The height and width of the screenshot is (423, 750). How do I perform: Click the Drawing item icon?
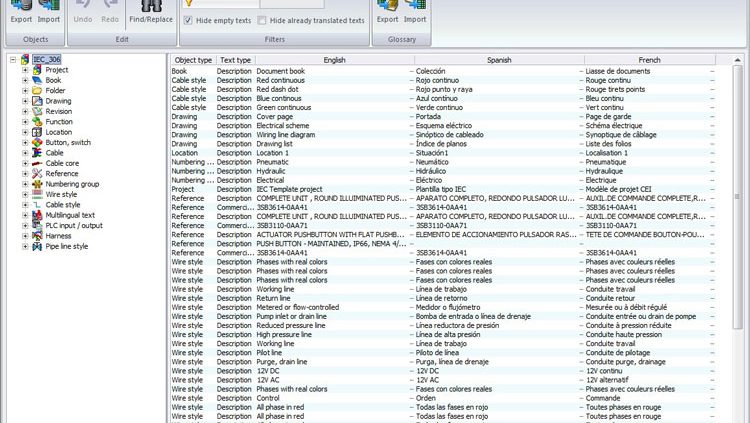37,101
